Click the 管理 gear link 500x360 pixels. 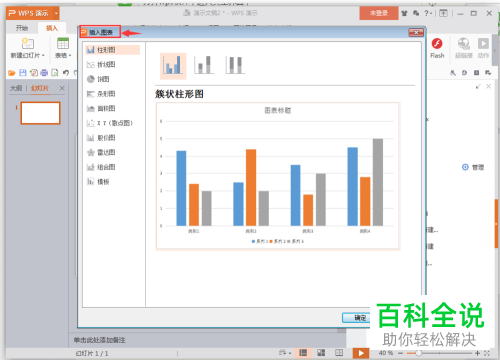(x=473, y=167)
